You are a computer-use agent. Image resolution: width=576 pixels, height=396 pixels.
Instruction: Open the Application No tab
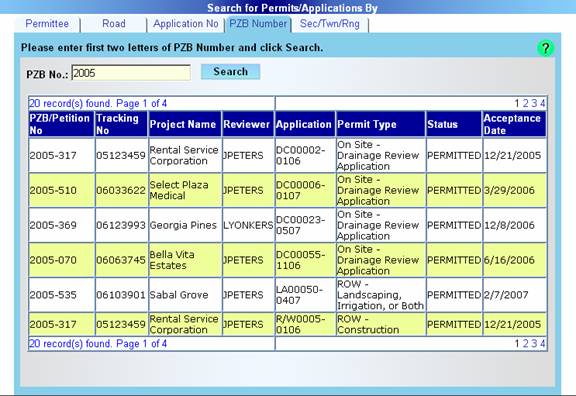(186, 24)
